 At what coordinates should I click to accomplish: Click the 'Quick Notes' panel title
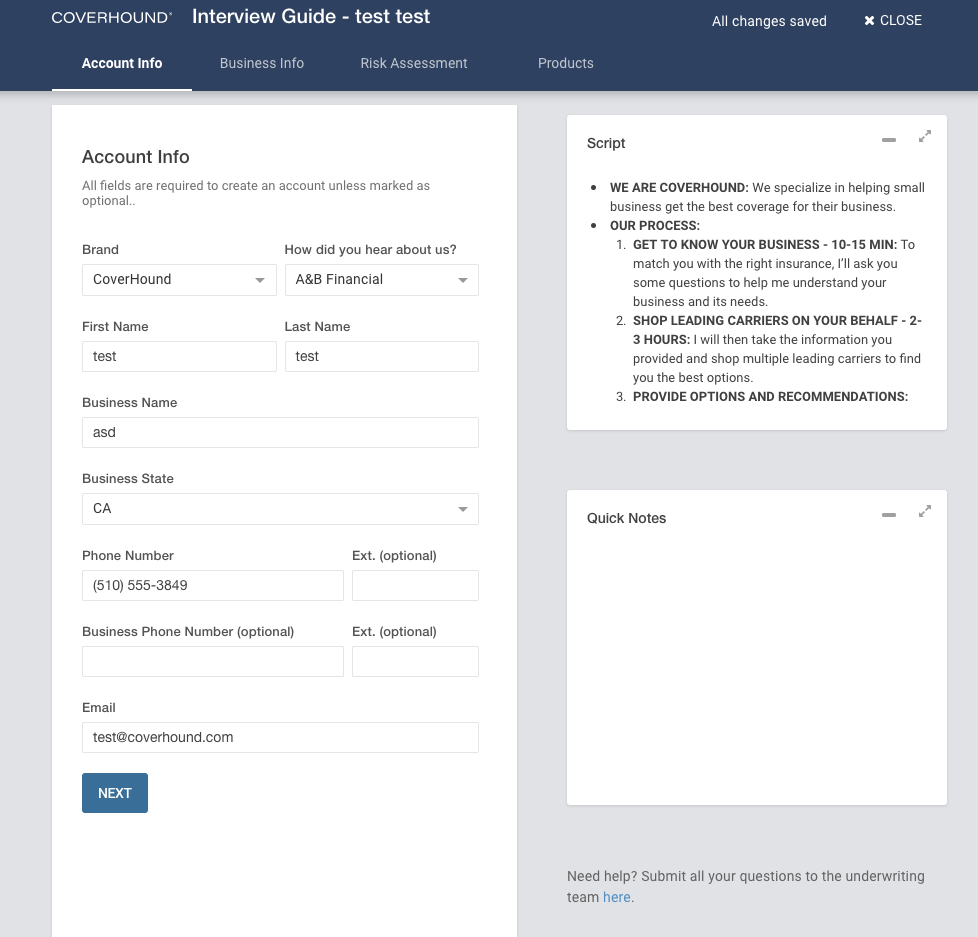[626, 518]
